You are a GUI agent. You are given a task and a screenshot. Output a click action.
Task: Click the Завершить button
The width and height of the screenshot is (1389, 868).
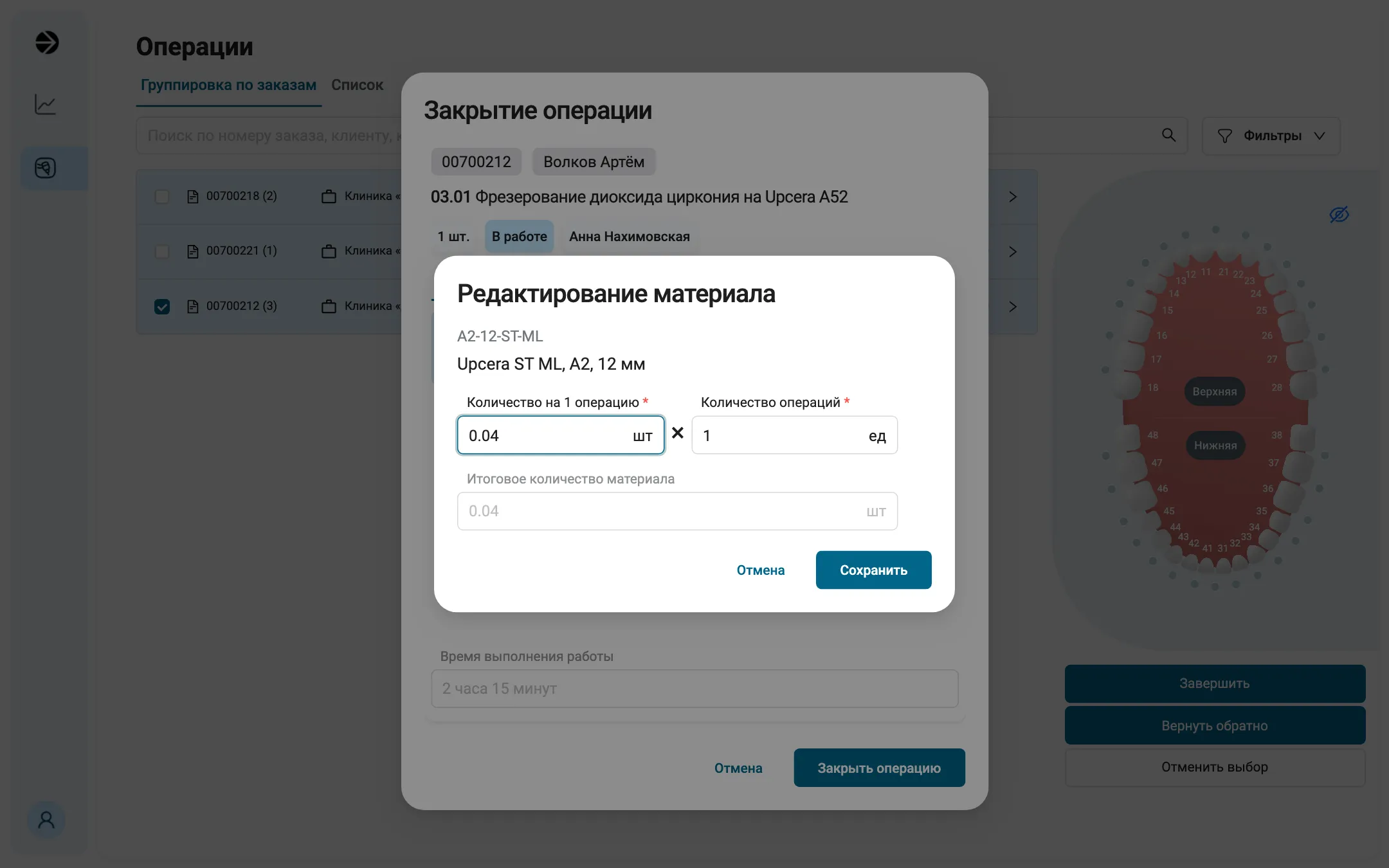1215,683
